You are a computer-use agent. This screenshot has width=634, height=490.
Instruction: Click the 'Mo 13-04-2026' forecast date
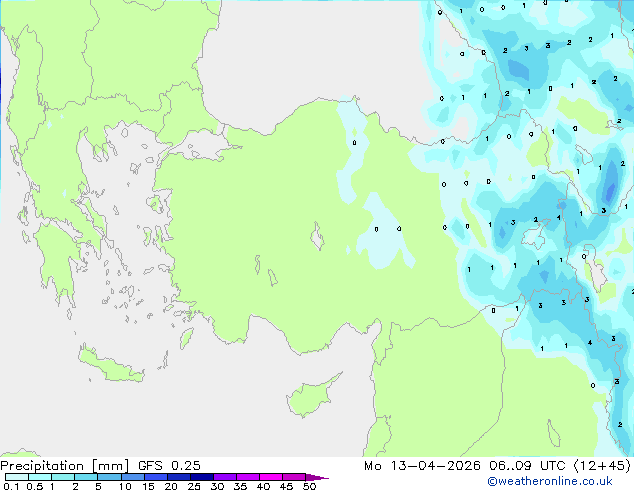422,466
